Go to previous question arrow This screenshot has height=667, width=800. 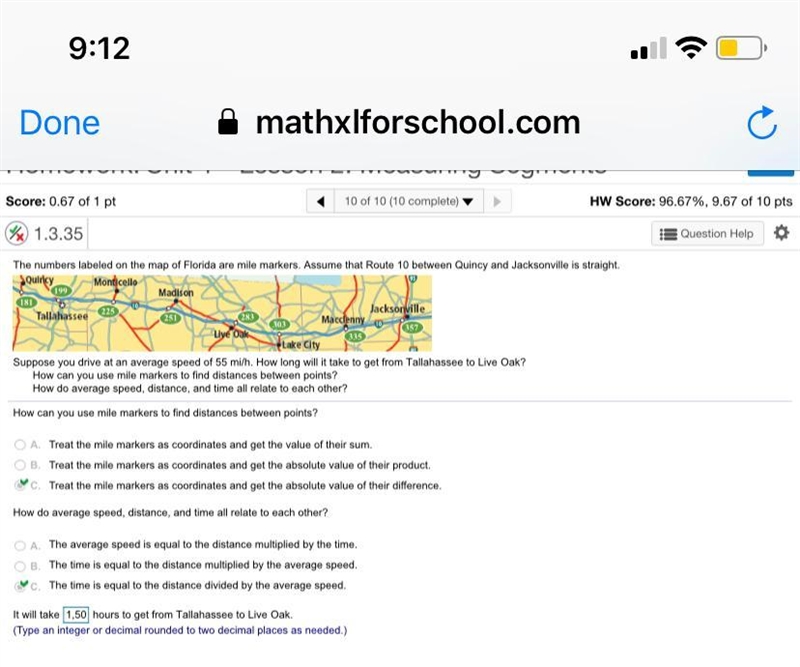[320, 201]
